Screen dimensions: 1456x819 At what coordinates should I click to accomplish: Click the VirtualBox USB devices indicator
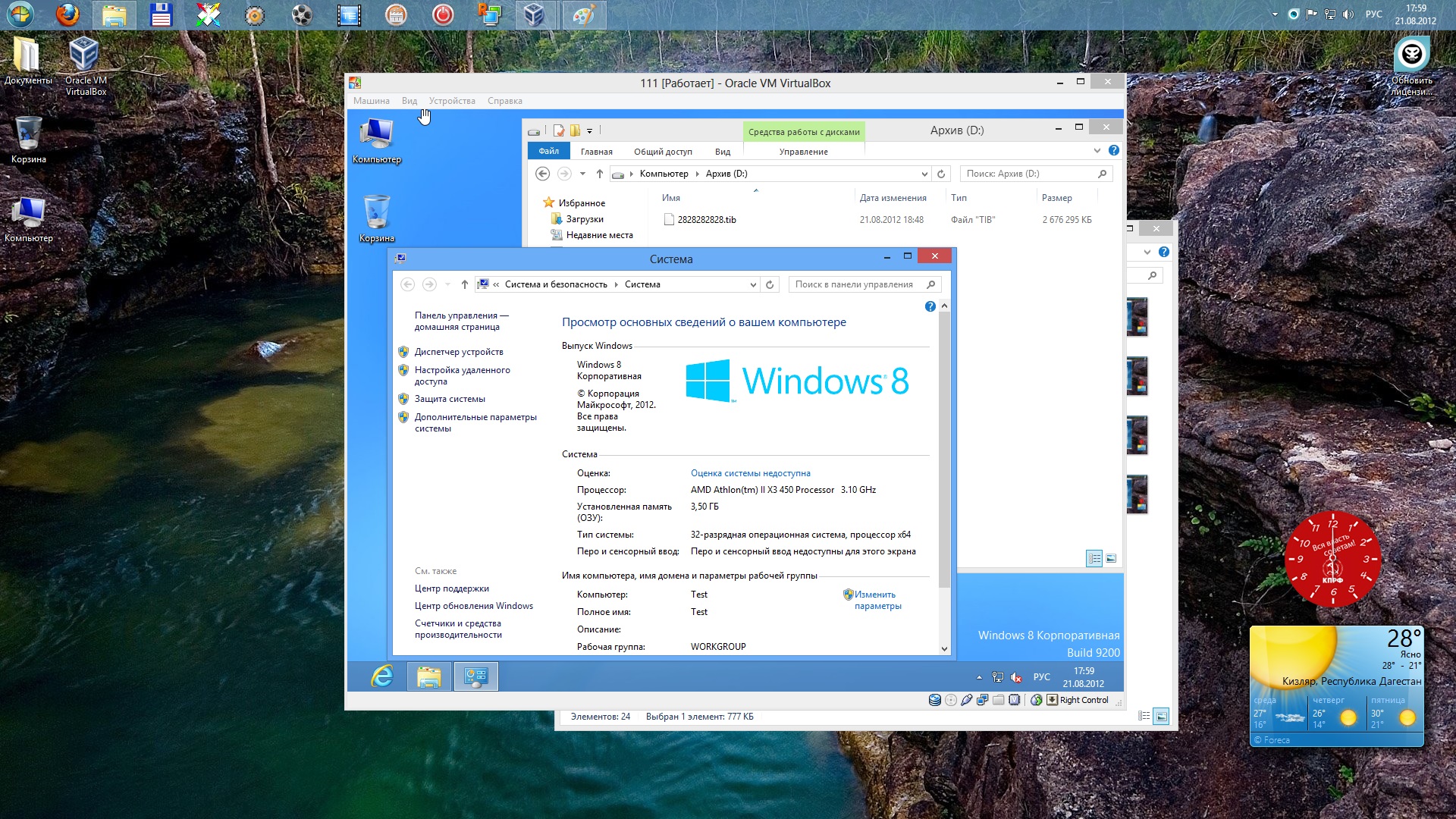(x=967, y=700)
